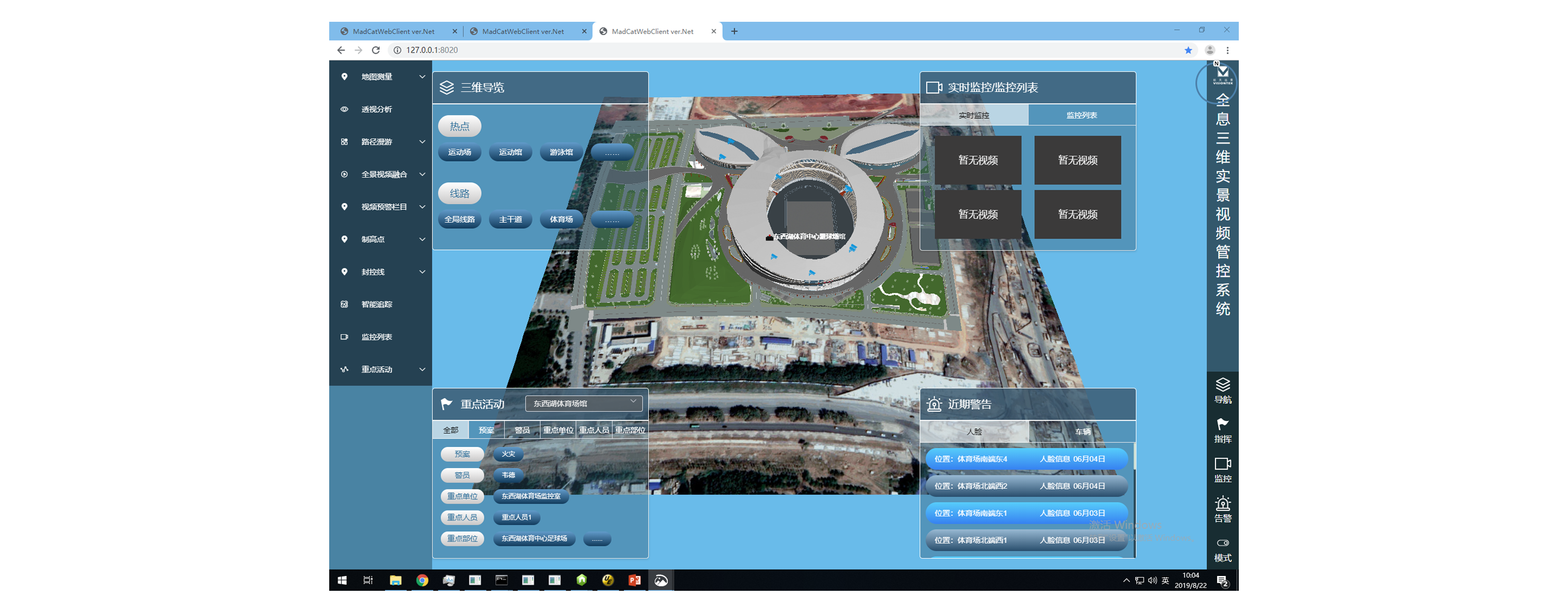Screen dimensions: 1568x611
Task: Select the 全部 tab in 重点活动
Action: (x=450, y=430)
